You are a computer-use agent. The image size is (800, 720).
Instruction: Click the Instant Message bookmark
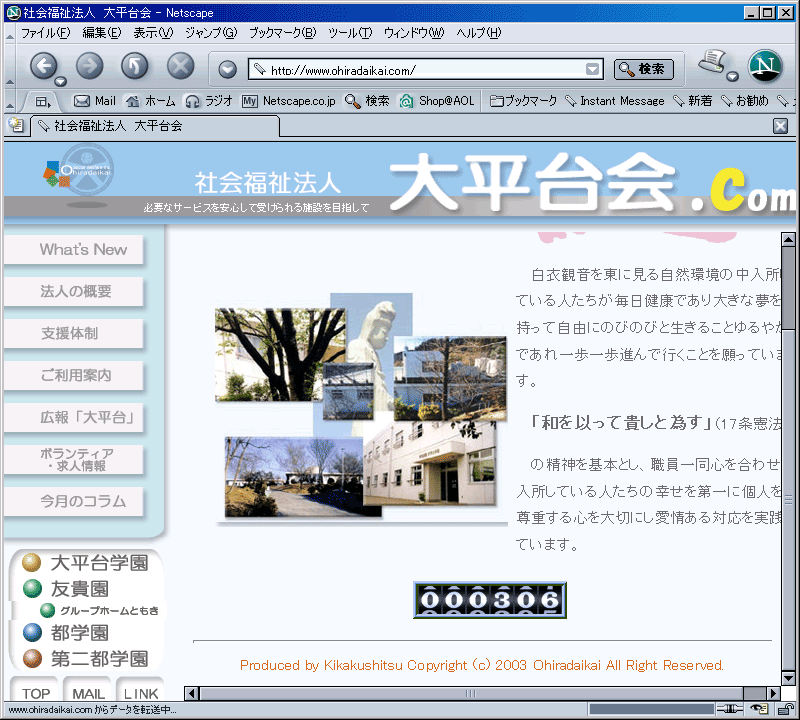click(615, 101)
